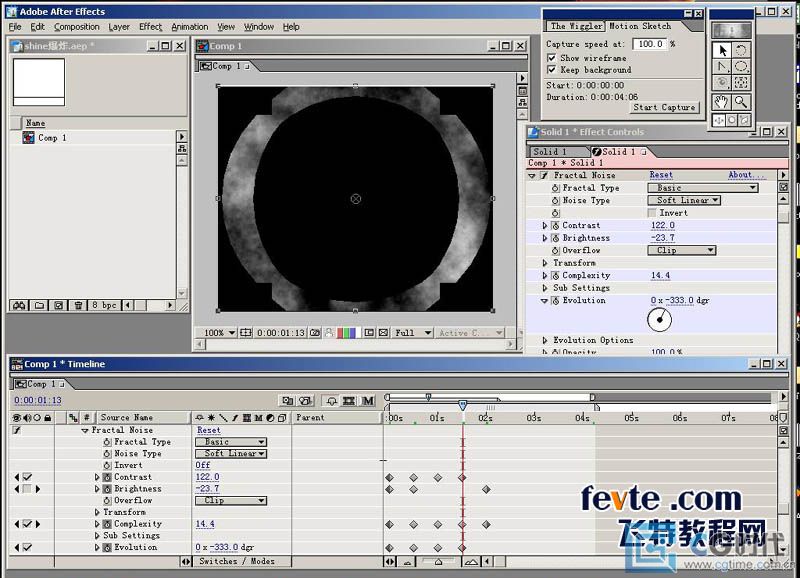Toggle the shy layers button in Timeline
800x578 pixels.
pyautogui.click(x=331, y=401)
